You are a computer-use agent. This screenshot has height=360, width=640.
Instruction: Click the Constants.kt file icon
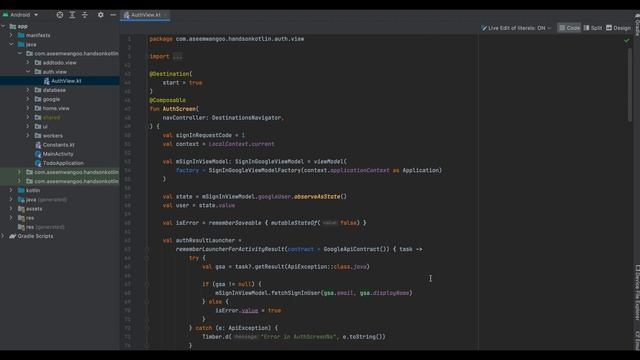click(38, 145)
